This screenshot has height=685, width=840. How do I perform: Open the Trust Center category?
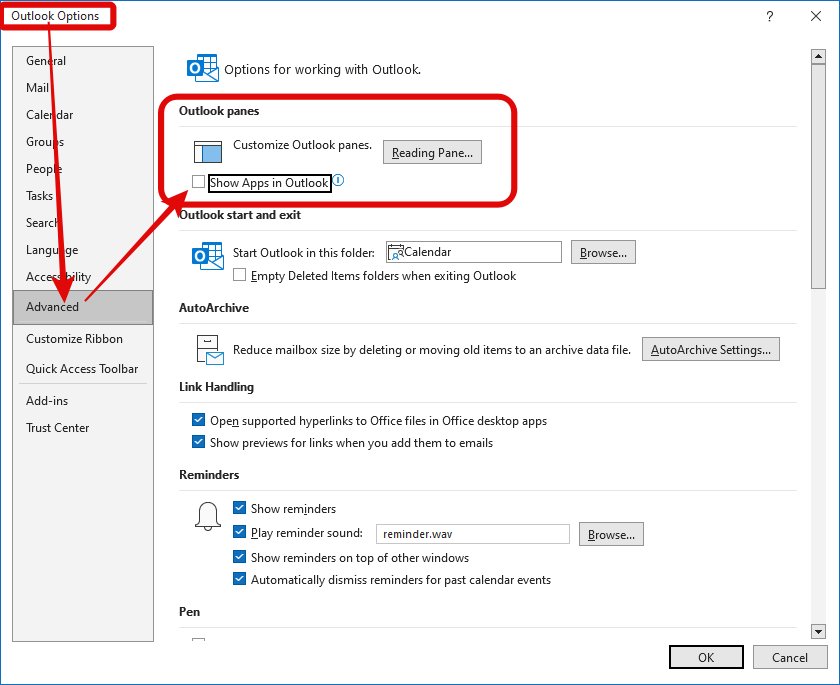(83, 427)
